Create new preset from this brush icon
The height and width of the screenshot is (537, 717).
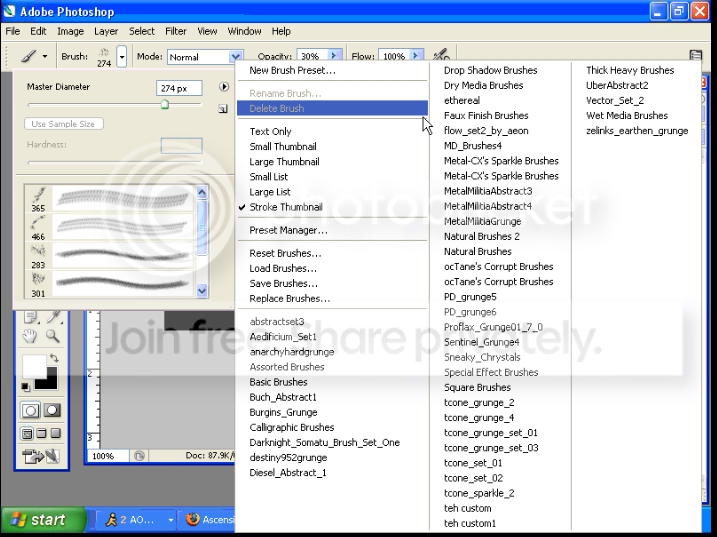(x=223, y=109)
